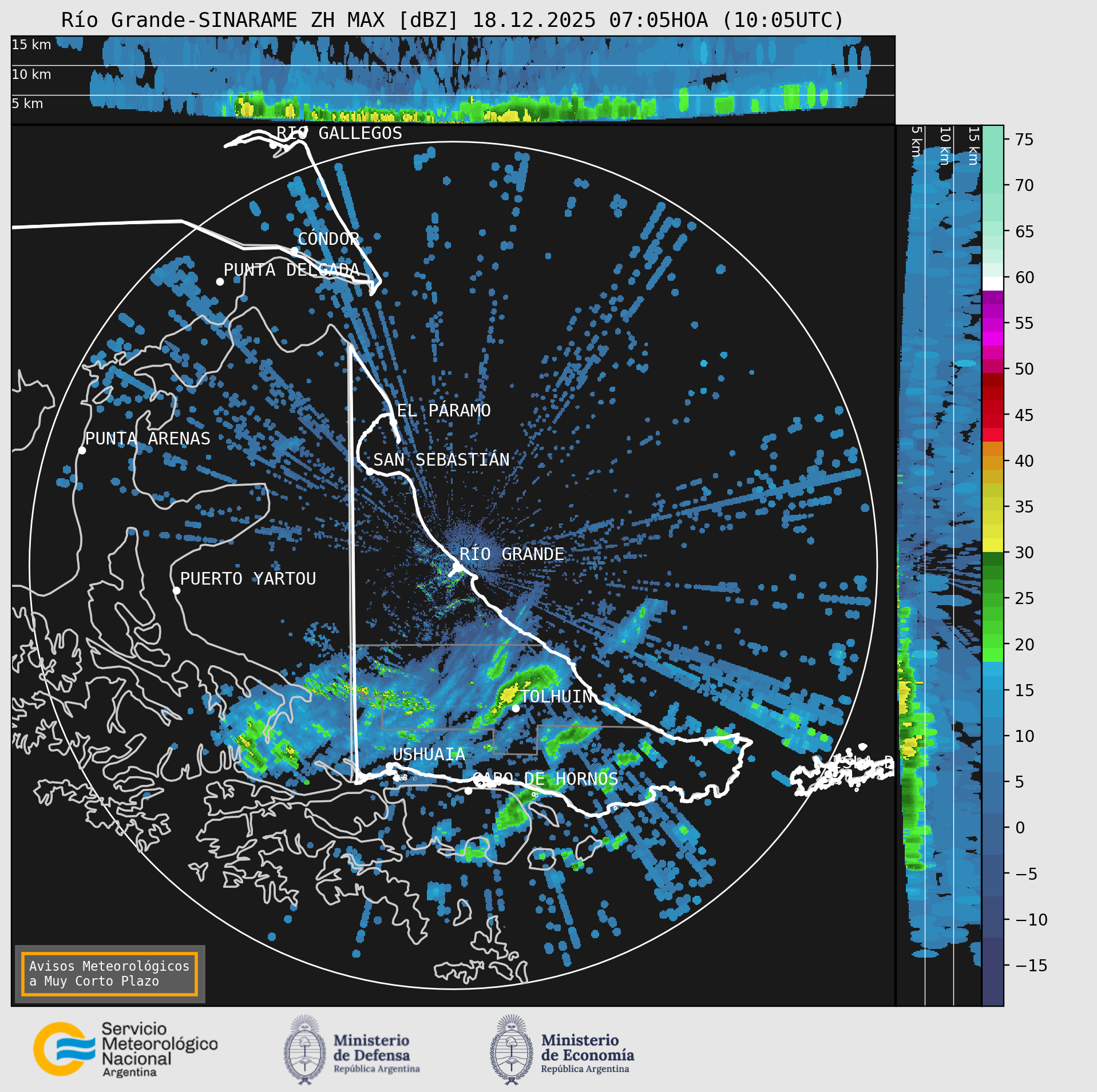Click the Avisos Meteorológicos a Muy Corto Plazo box

point(109,974)
